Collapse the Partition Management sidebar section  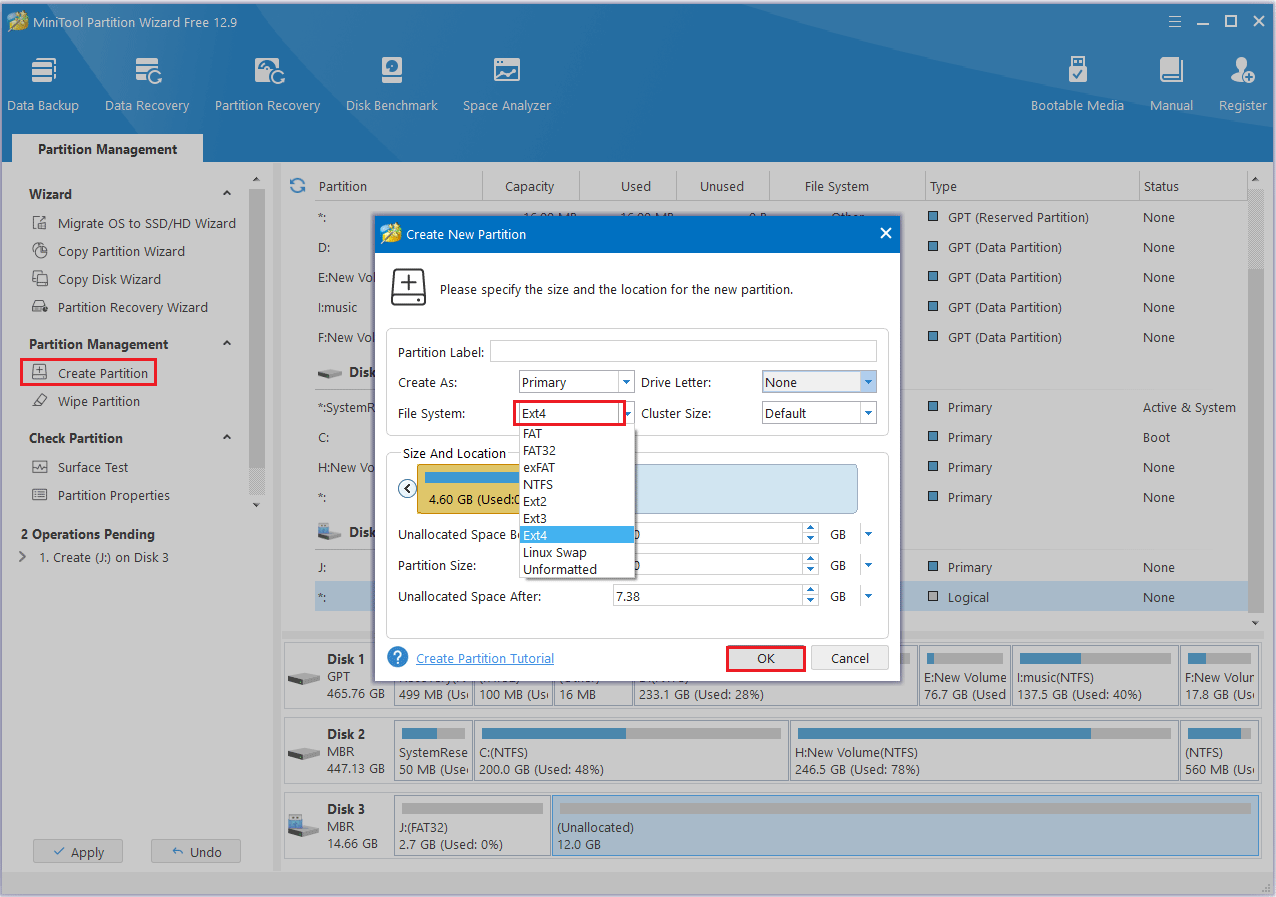coord(227,344)
